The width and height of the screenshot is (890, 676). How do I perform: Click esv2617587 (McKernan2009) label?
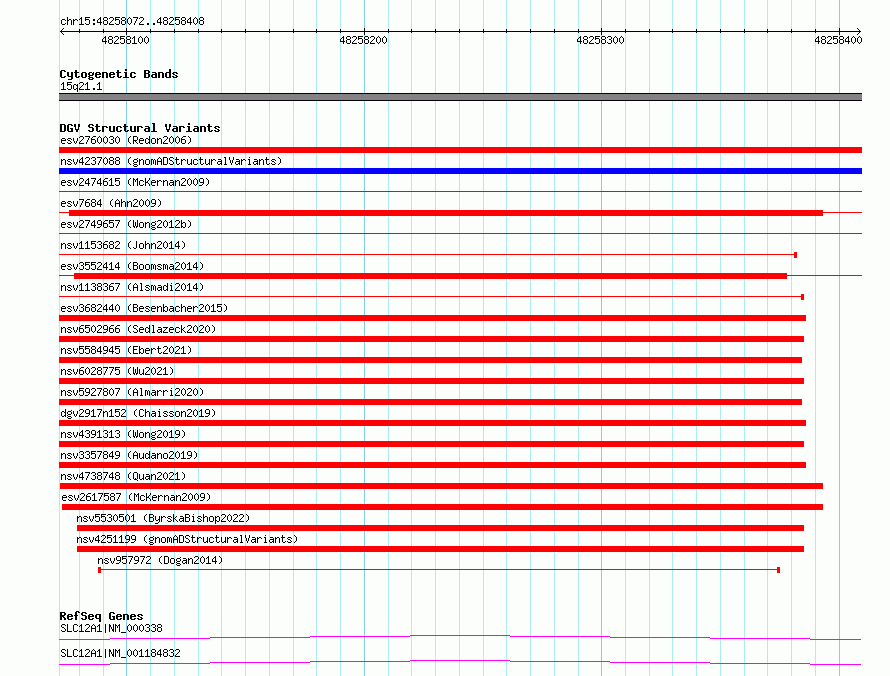136,497
